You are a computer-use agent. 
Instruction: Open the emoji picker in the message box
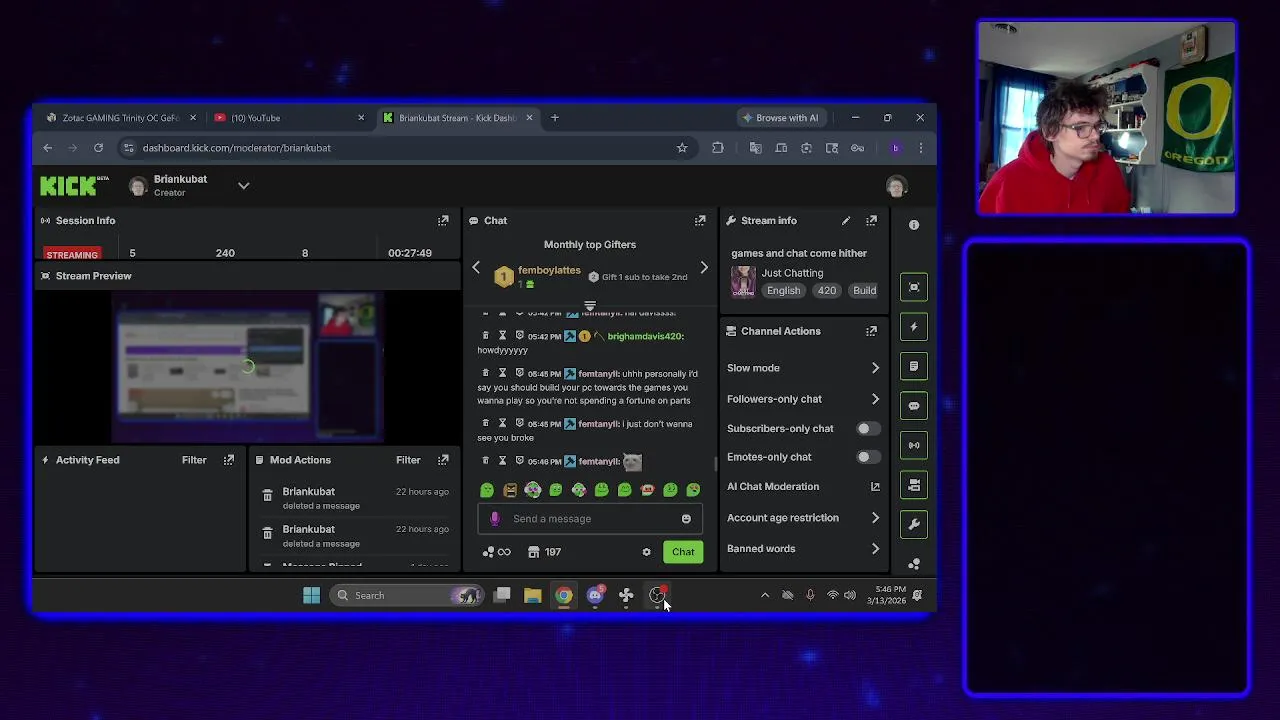coord(686,519)
